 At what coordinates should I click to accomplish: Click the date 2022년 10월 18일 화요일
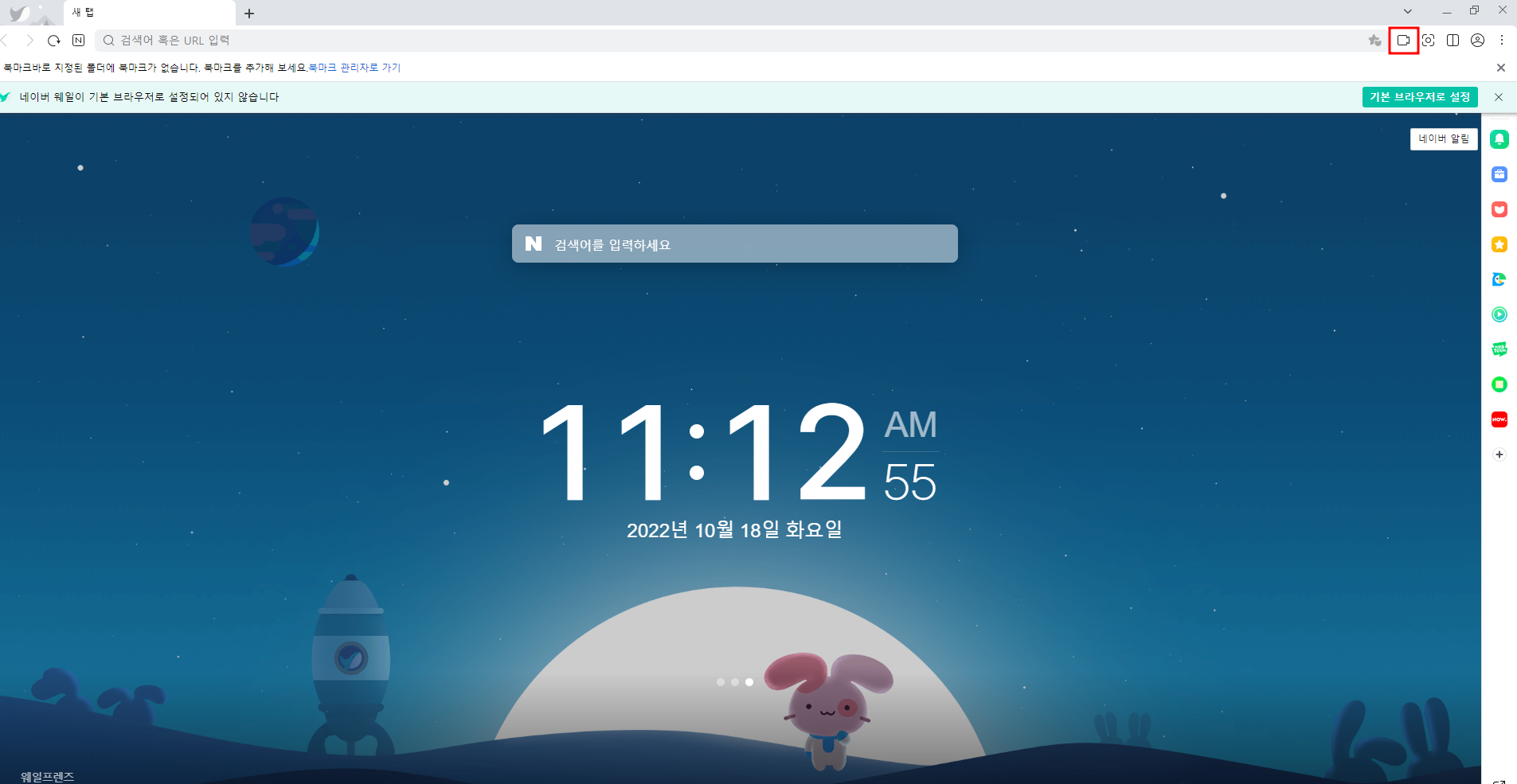734,530
